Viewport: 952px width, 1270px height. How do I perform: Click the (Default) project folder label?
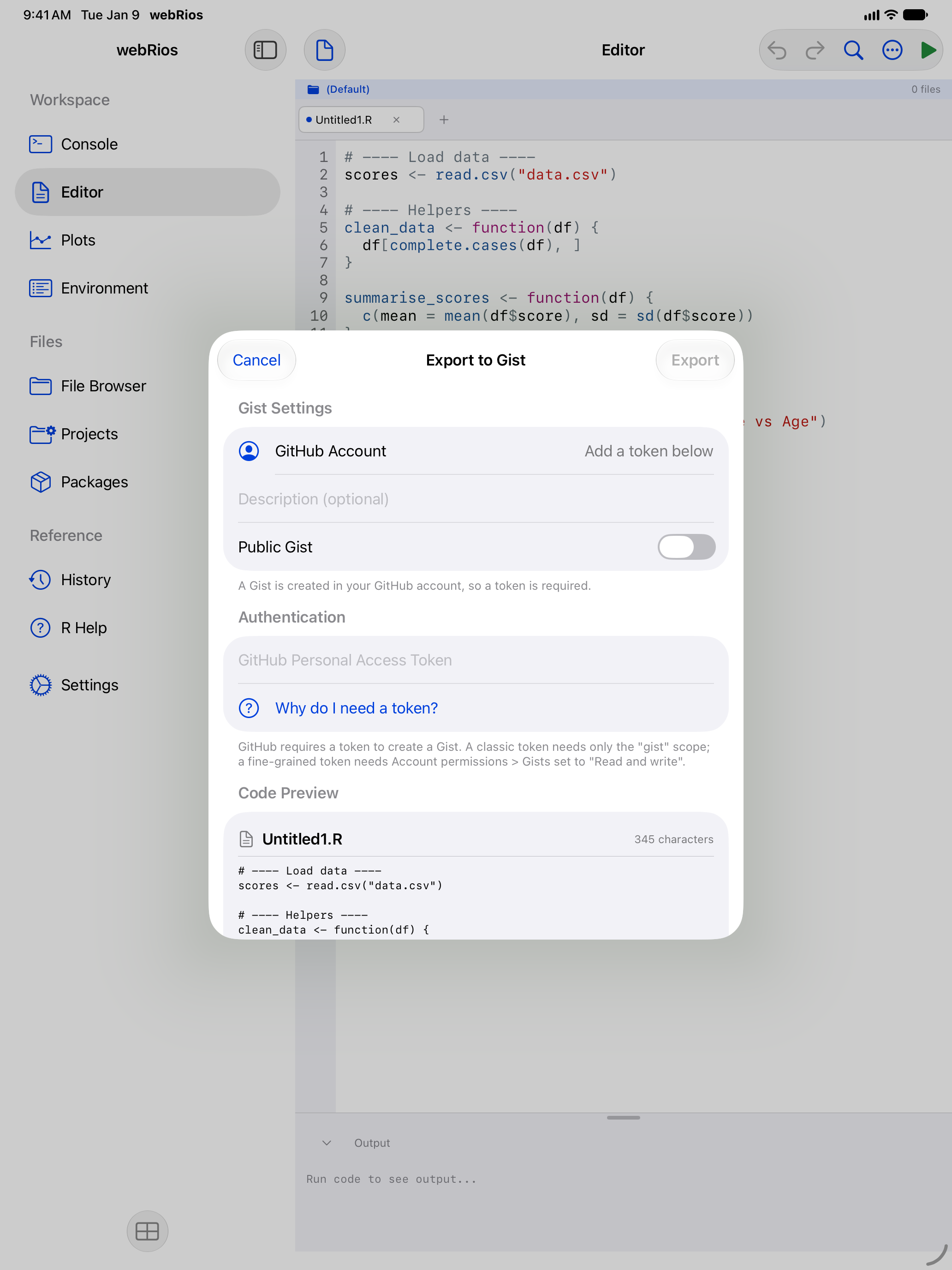pos(348,89)
